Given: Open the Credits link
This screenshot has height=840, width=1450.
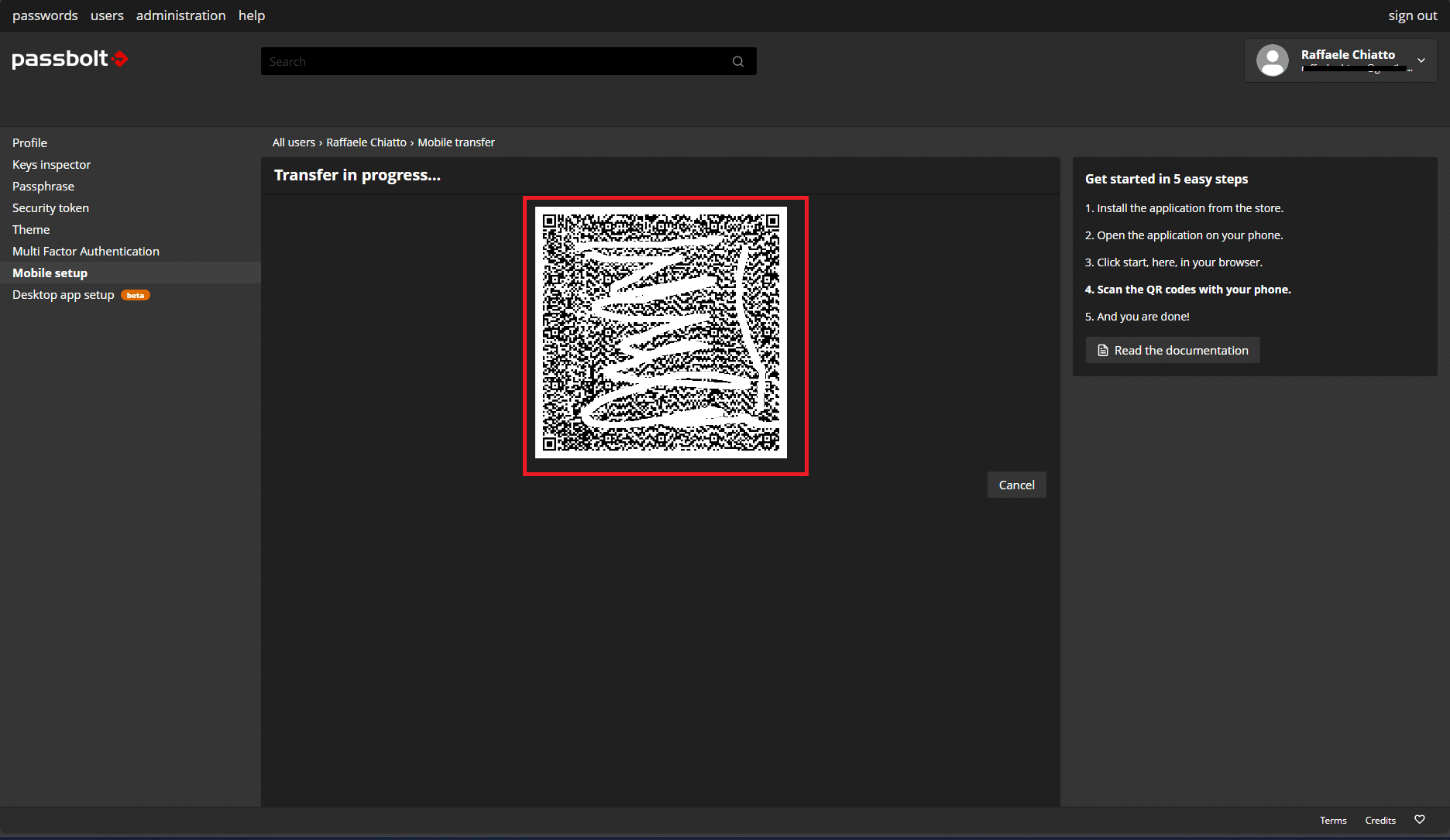Looking at the screenshot, I should pos(1380,820).
